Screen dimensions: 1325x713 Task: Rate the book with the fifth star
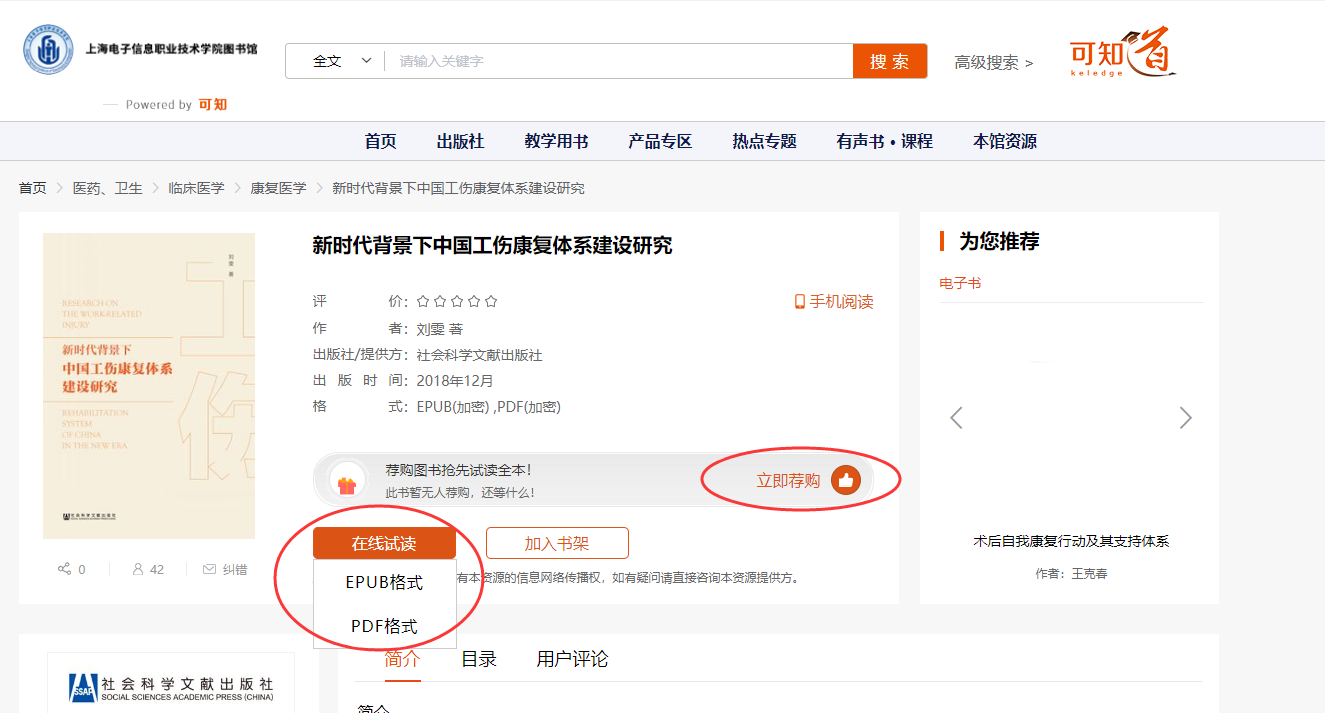coord(491,301)
